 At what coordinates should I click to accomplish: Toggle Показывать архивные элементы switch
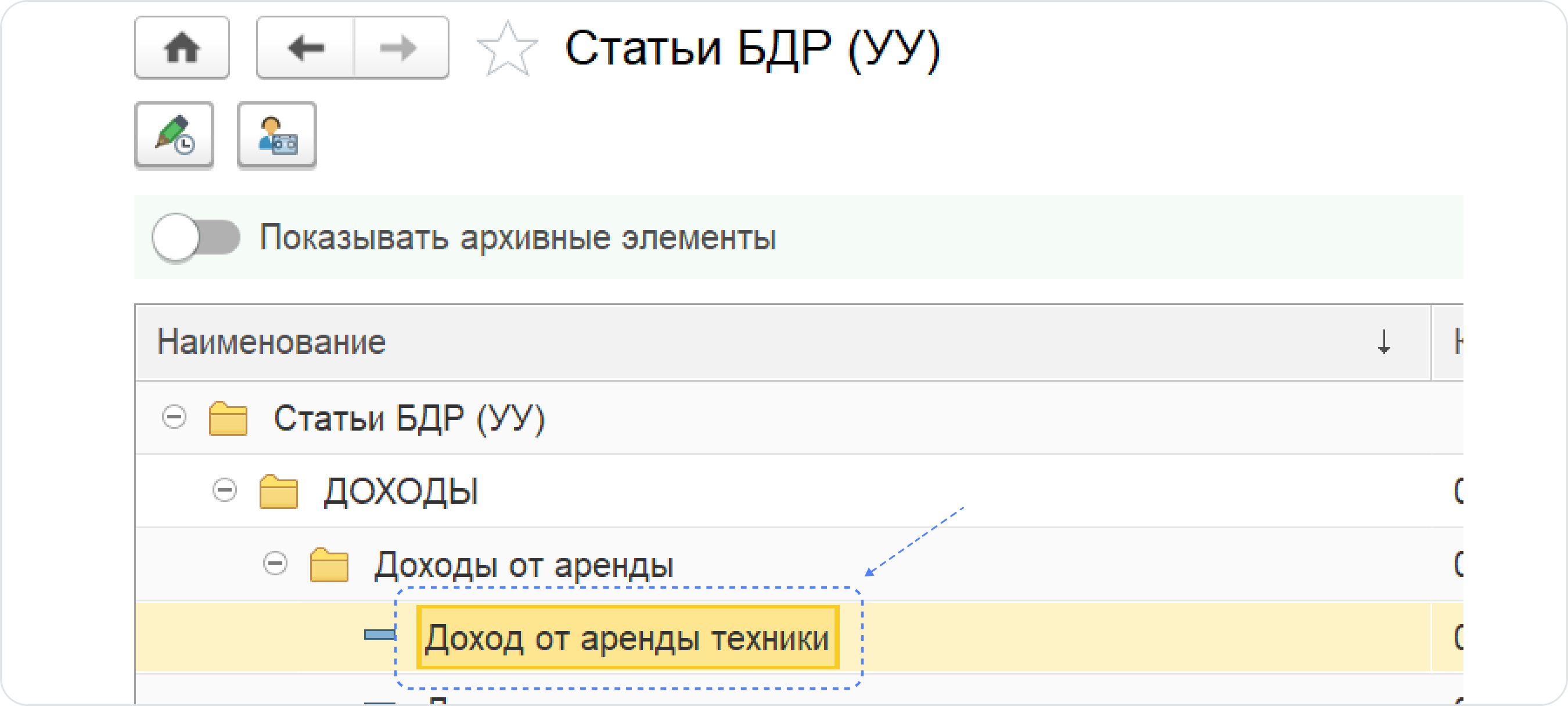tap(195, 237)
